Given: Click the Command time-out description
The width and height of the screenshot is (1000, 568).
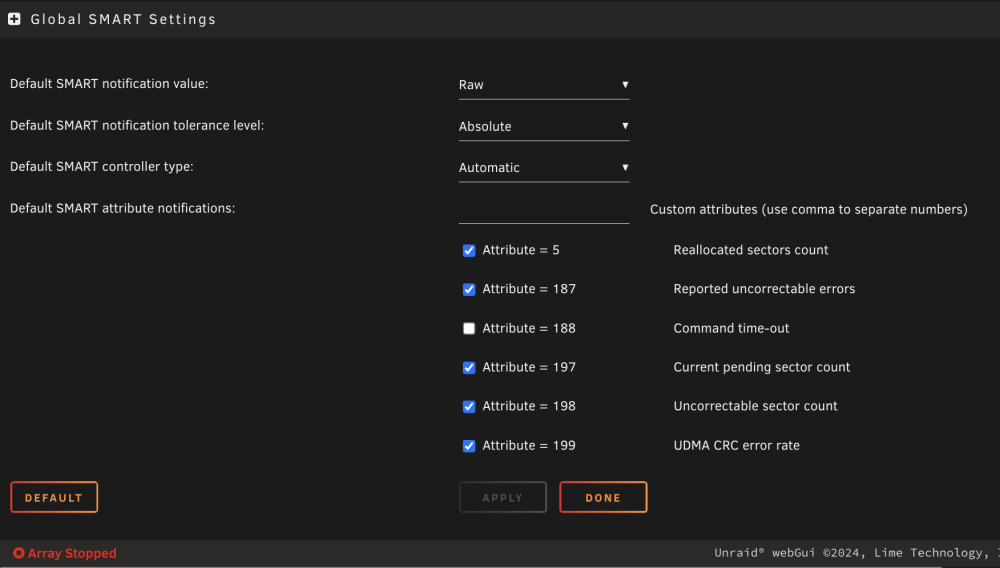Looking at the screenshot, I should coord(732,328).
